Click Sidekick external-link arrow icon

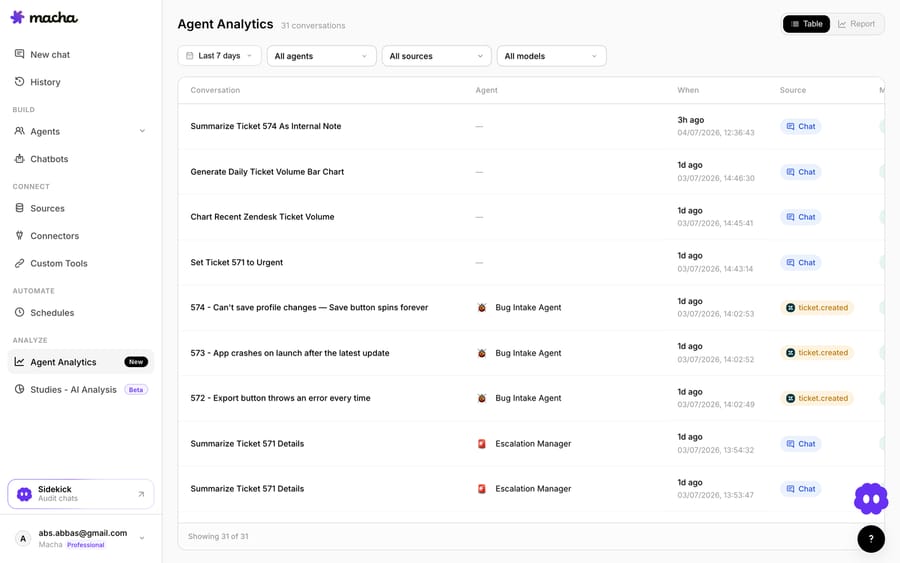coord(141,494)
